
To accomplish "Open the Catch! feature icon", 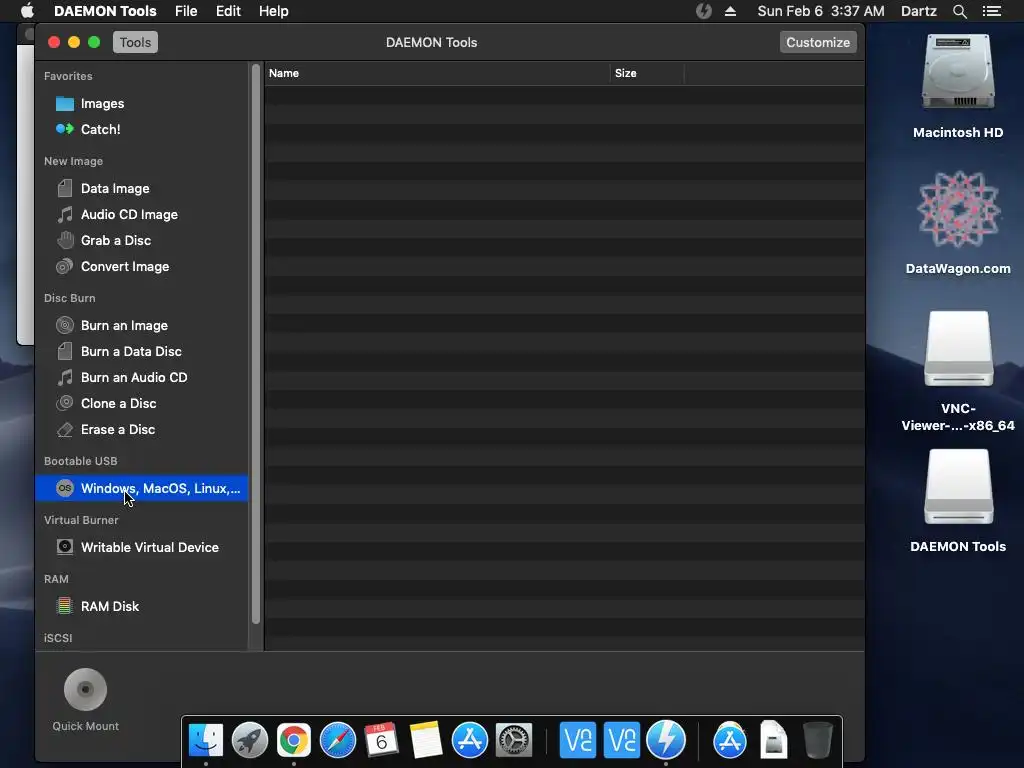I will pyautogui.click(x=65, y=129).
